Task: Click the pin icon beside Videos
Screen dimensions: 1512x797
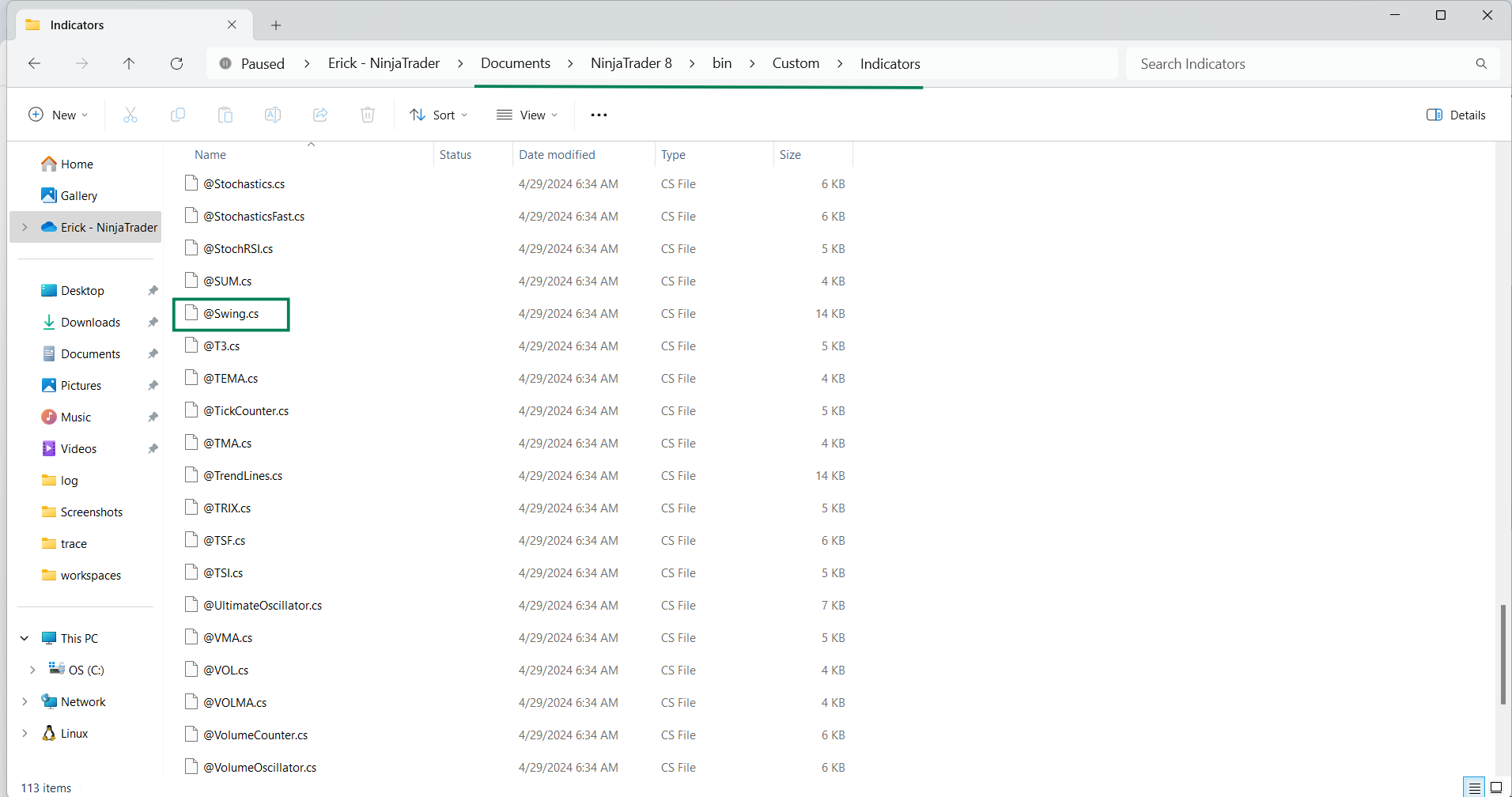Action: 153,448
